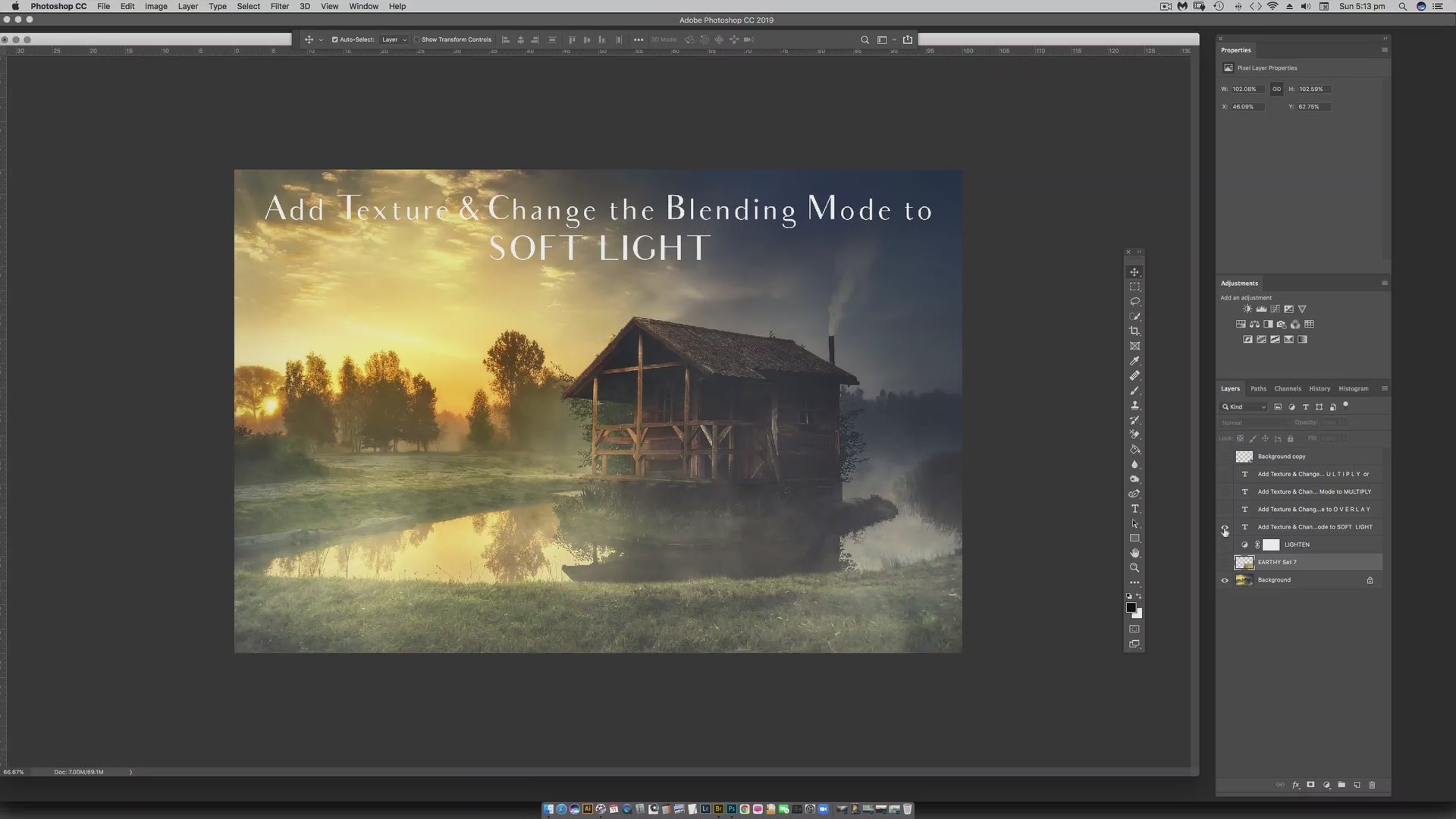This screenshot has width=1456, height=819.
Task: Select the Clone Stamp tool
Action: 1134,405
